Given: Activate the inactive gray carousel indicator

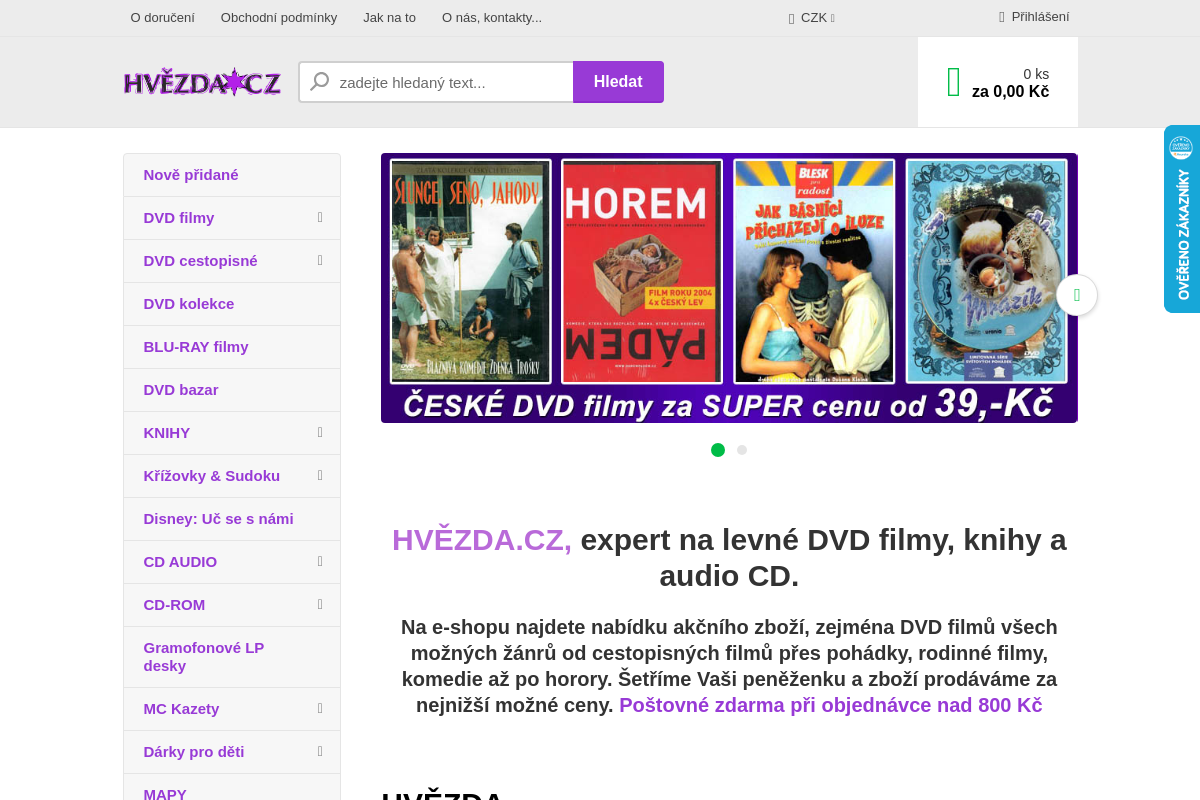Looking at the screenshot, I should [x=742, y=450].
